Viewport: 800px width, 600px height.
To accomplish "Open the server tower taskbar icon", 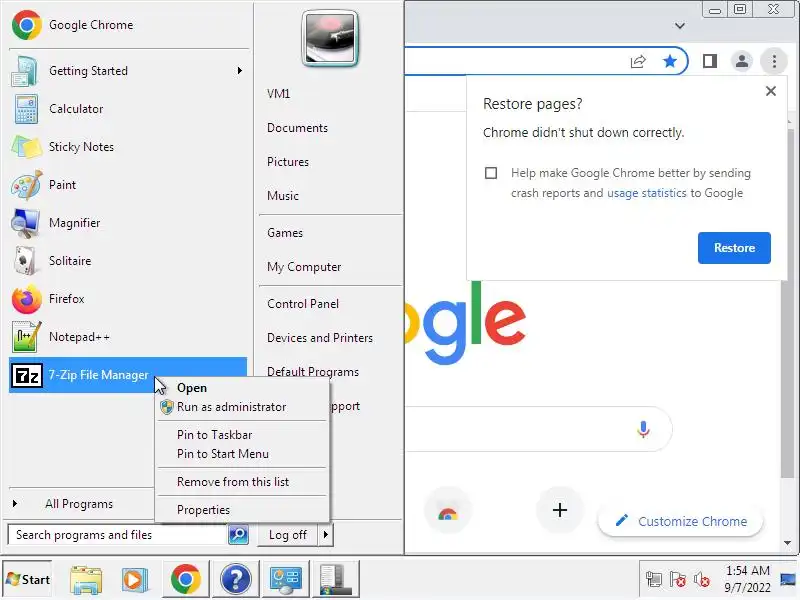I will point(335,579).
